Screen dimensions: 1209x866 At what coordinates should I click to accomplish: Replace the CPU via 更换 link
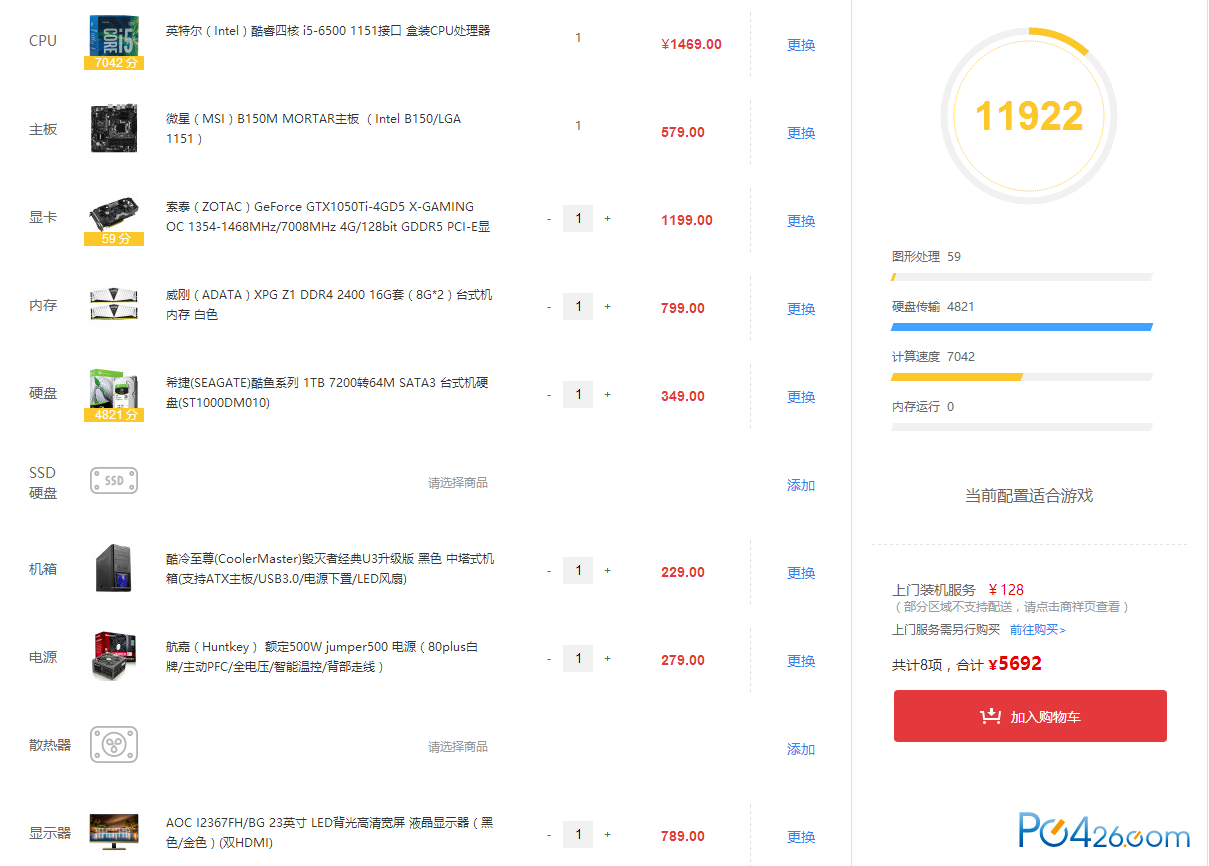(801, 45)
